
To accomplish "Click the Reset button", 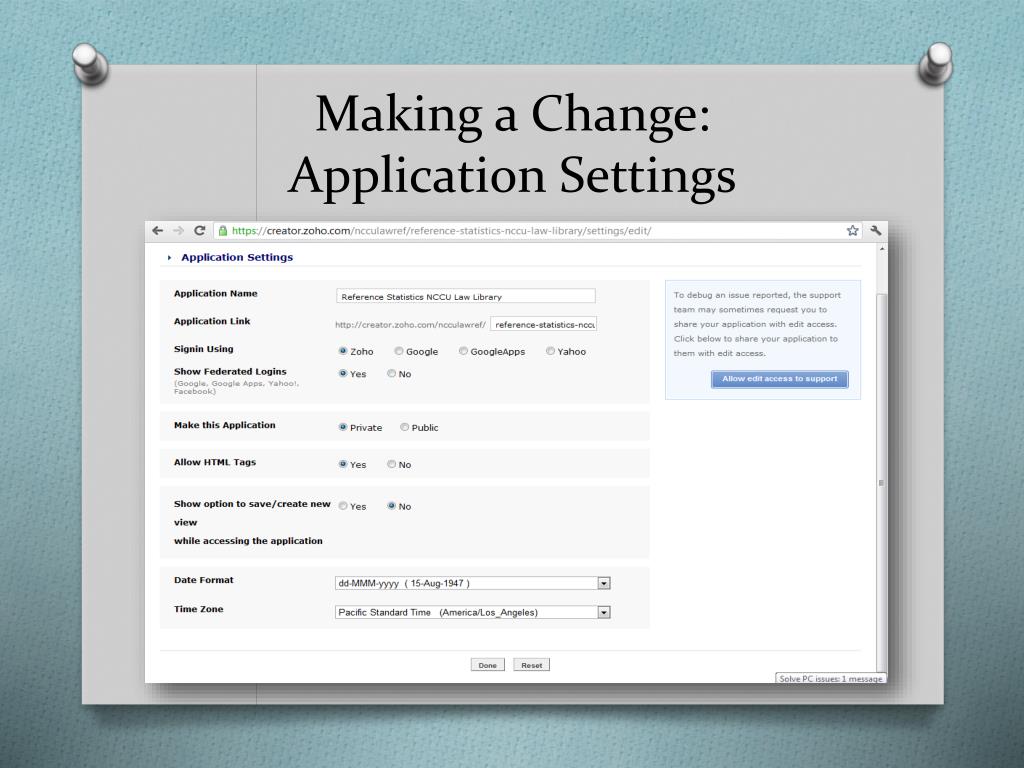I will [x=532, y=665].
